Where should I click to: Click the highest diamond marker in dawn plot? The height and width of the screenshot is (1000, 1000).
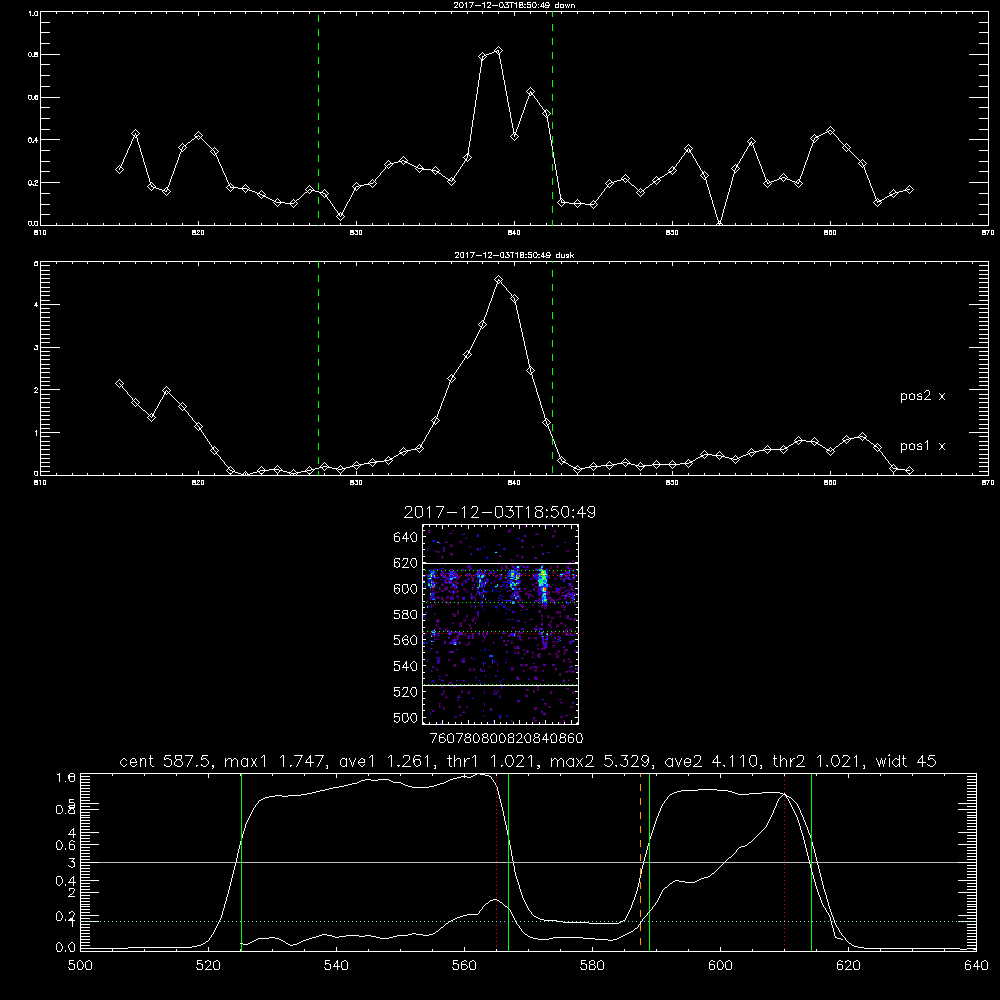[499, 50]
